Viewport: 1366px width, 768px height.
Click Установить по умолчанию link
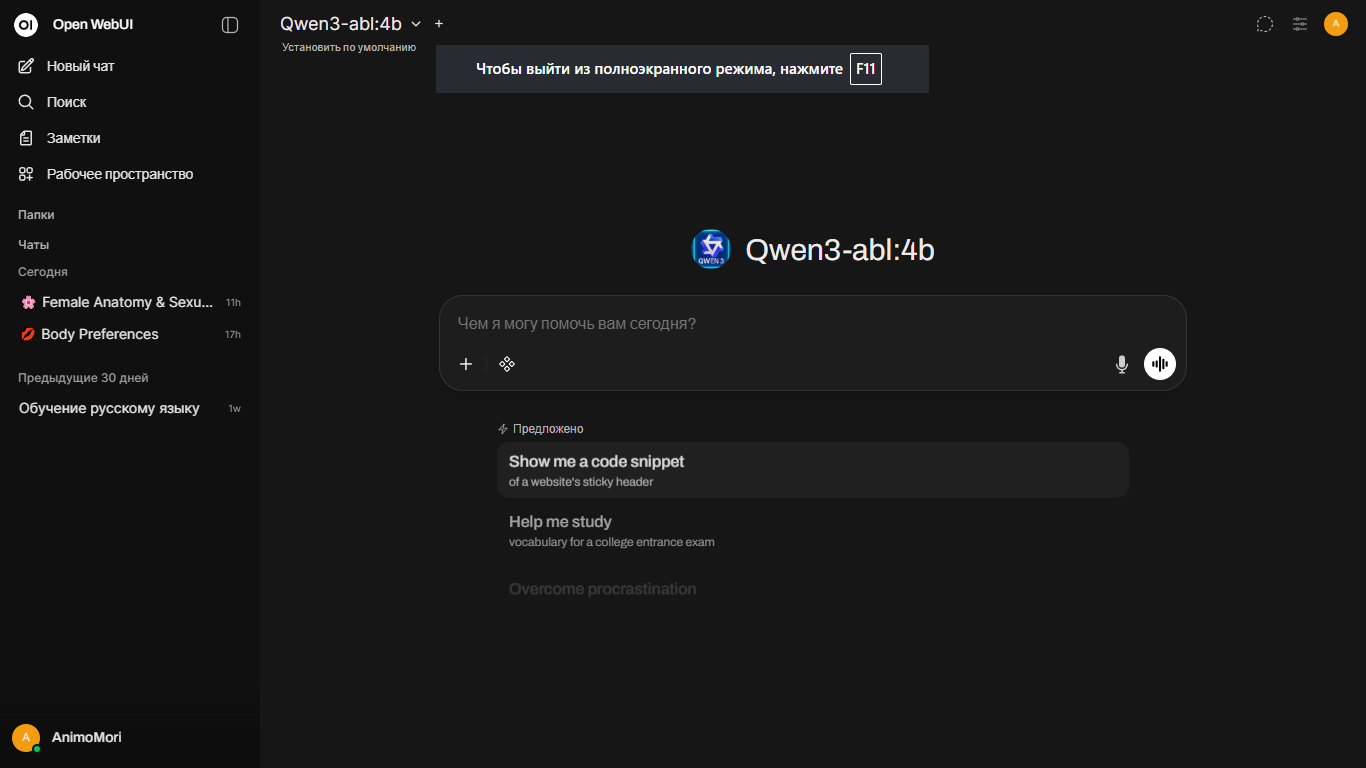[x=349, y=47]
